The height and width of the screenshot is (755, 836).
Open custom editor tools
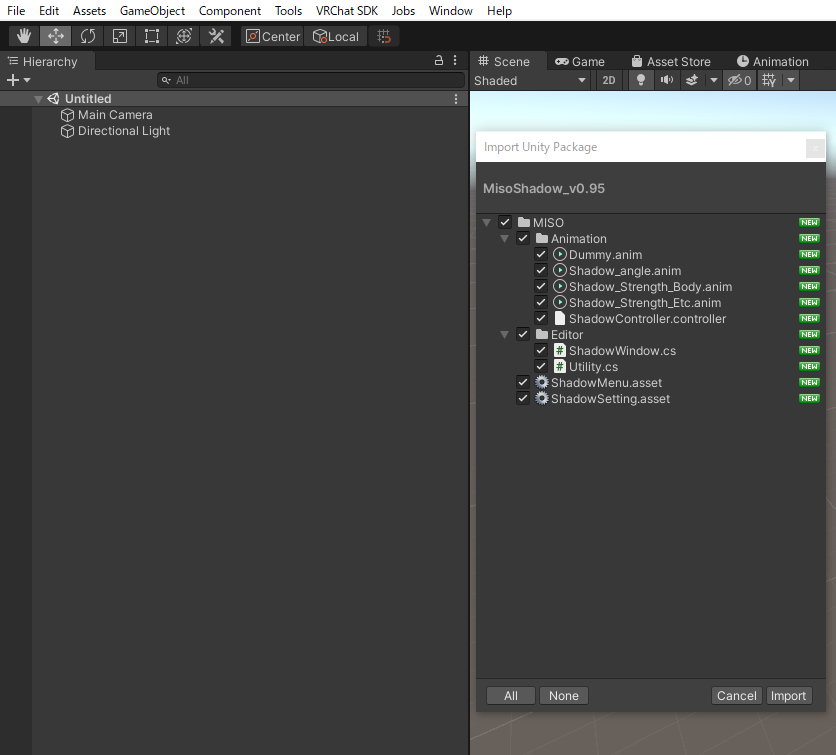pyautogui.click(x=216, y=36)
